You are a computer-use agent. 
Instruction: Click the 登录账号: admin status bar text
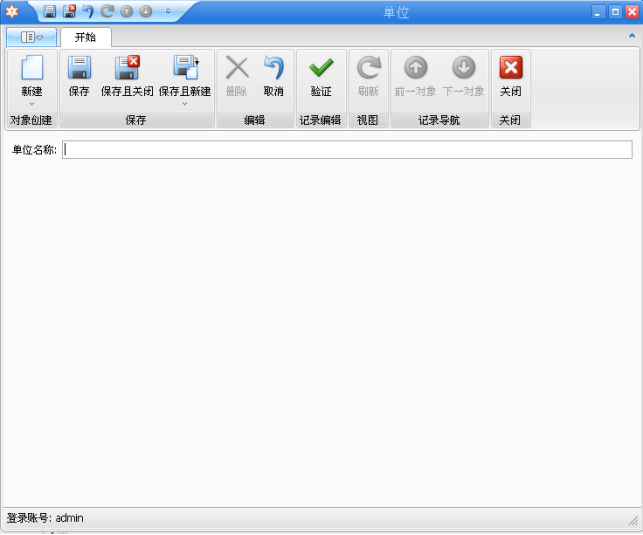pos(45,518)
